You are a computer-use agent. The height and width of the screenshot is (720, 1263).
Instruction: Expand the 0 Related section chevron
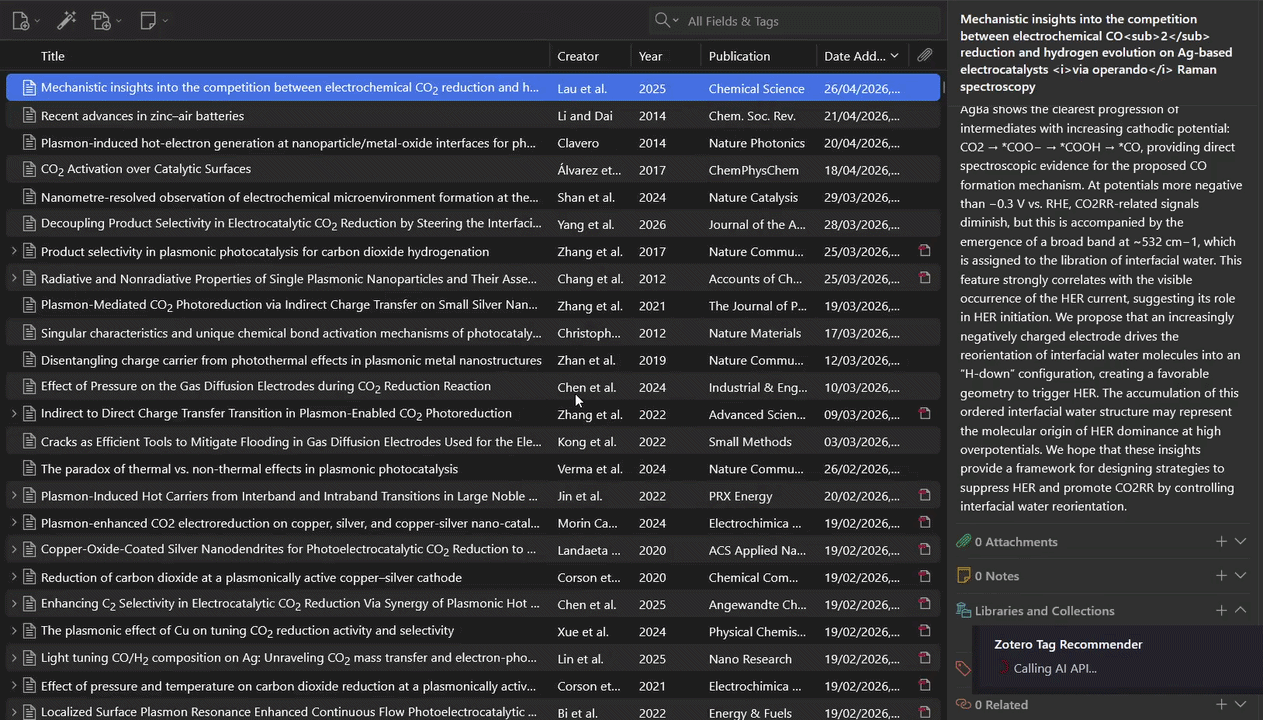[1241, 704]
